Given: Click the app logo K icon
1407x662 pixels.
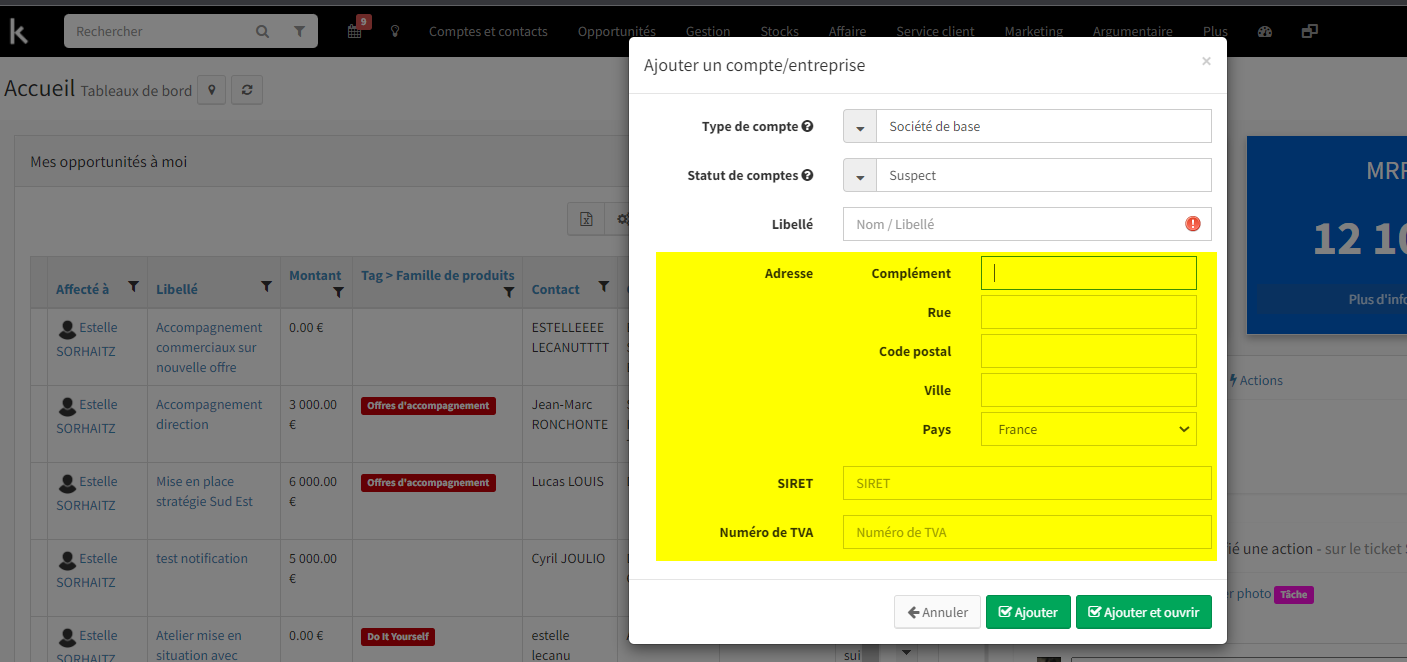Looking at the screenshot, I should click(x=18, y=31).
